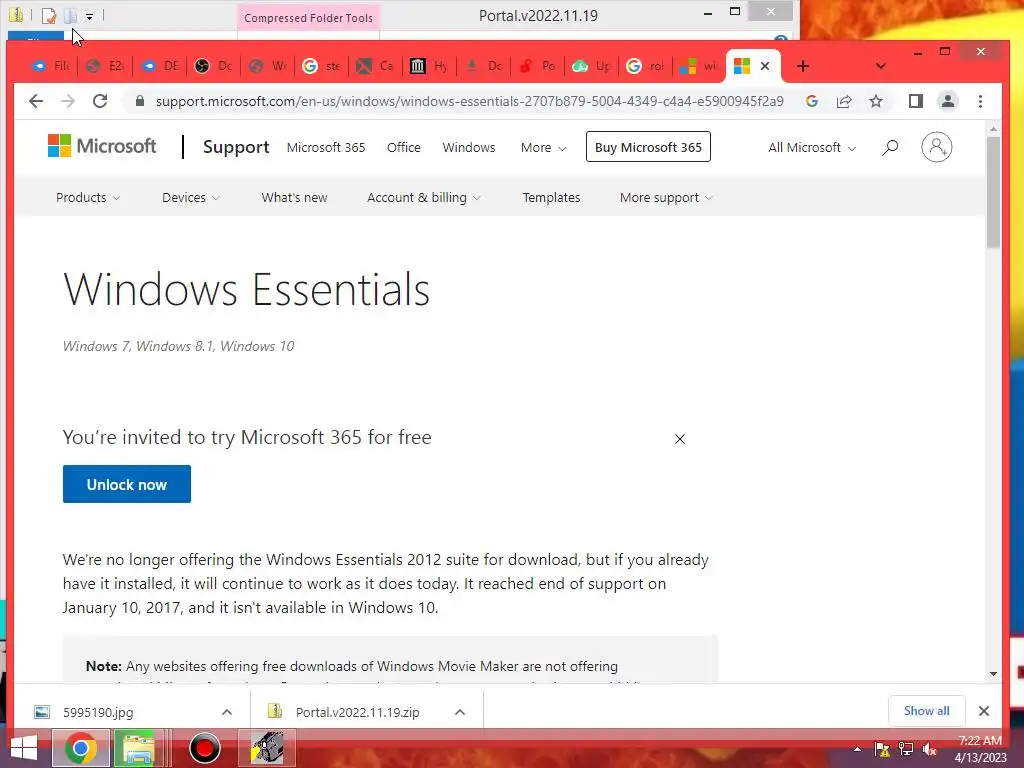Show hidden tray icons arrow
This screenshot has height=768, width=1024.
tap(857, 749)
